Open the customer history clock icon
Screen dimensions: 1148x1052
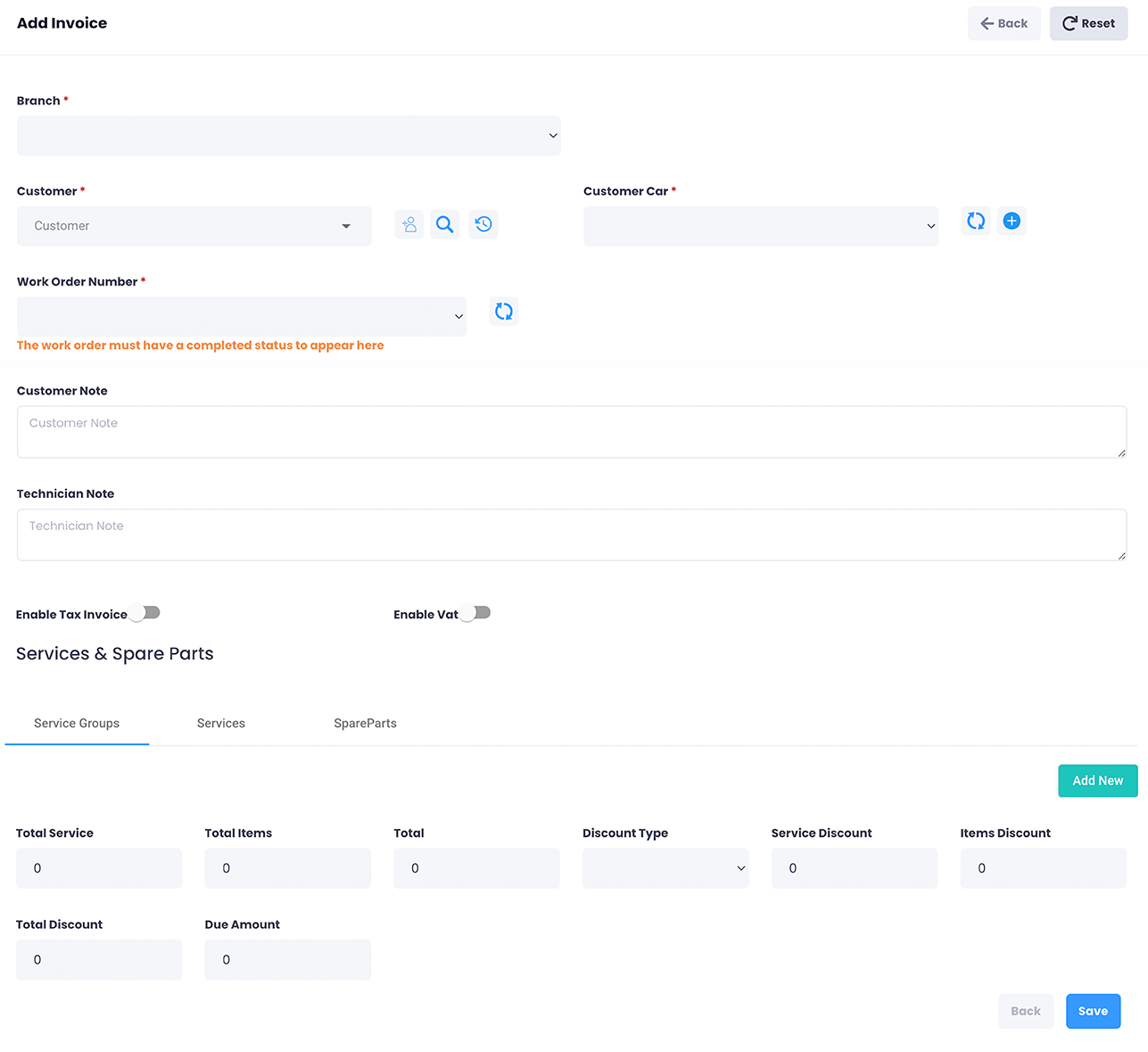(483, 225)
